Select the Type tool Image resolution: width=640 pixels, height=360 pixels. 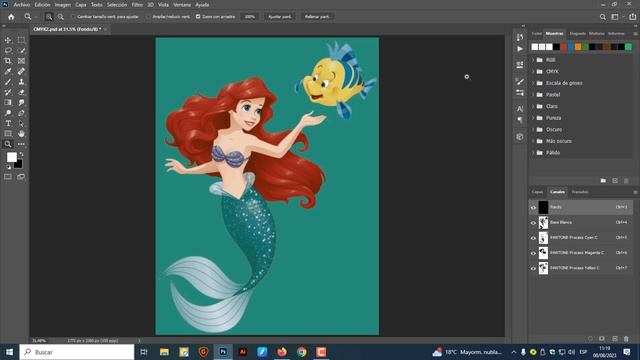click(x=8, y=123)
